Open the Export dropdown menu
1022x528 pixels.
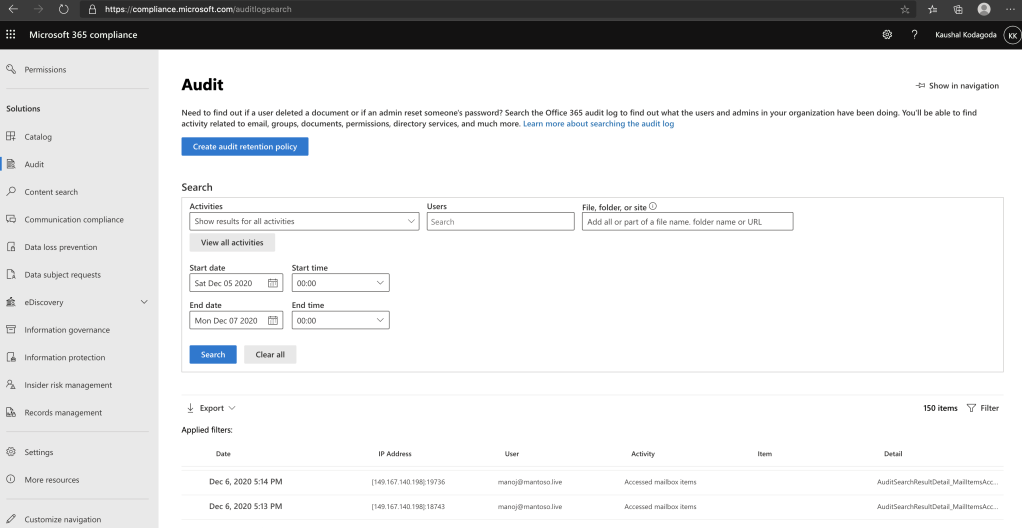(211, 408)
